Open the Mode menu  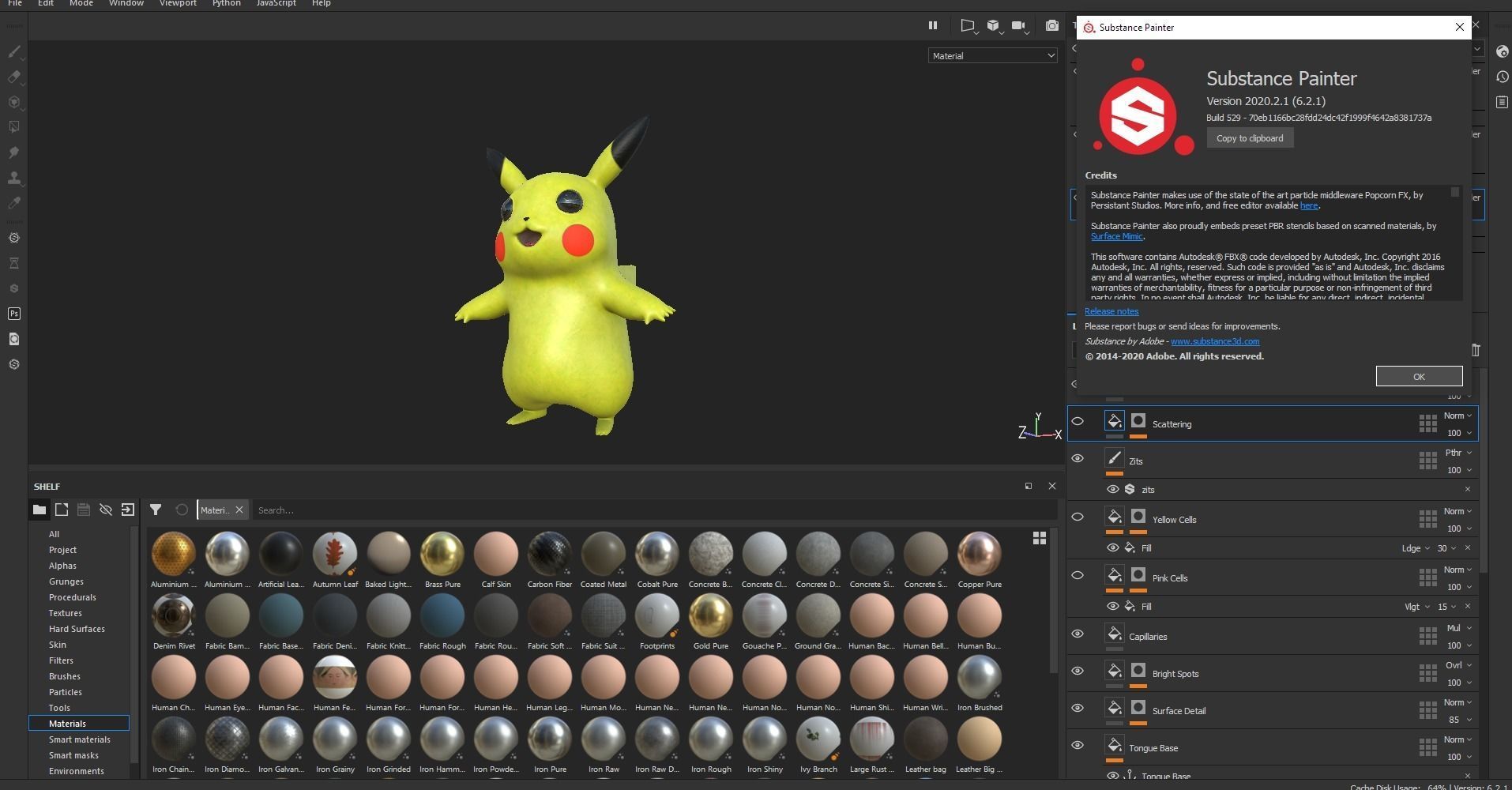(81, 3)
